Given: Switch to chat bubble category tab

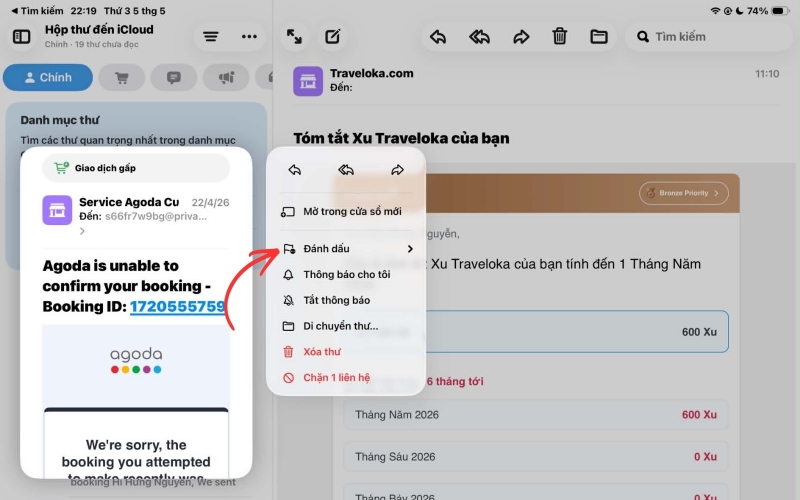Looking at the screenshot, I should (174, 78).
